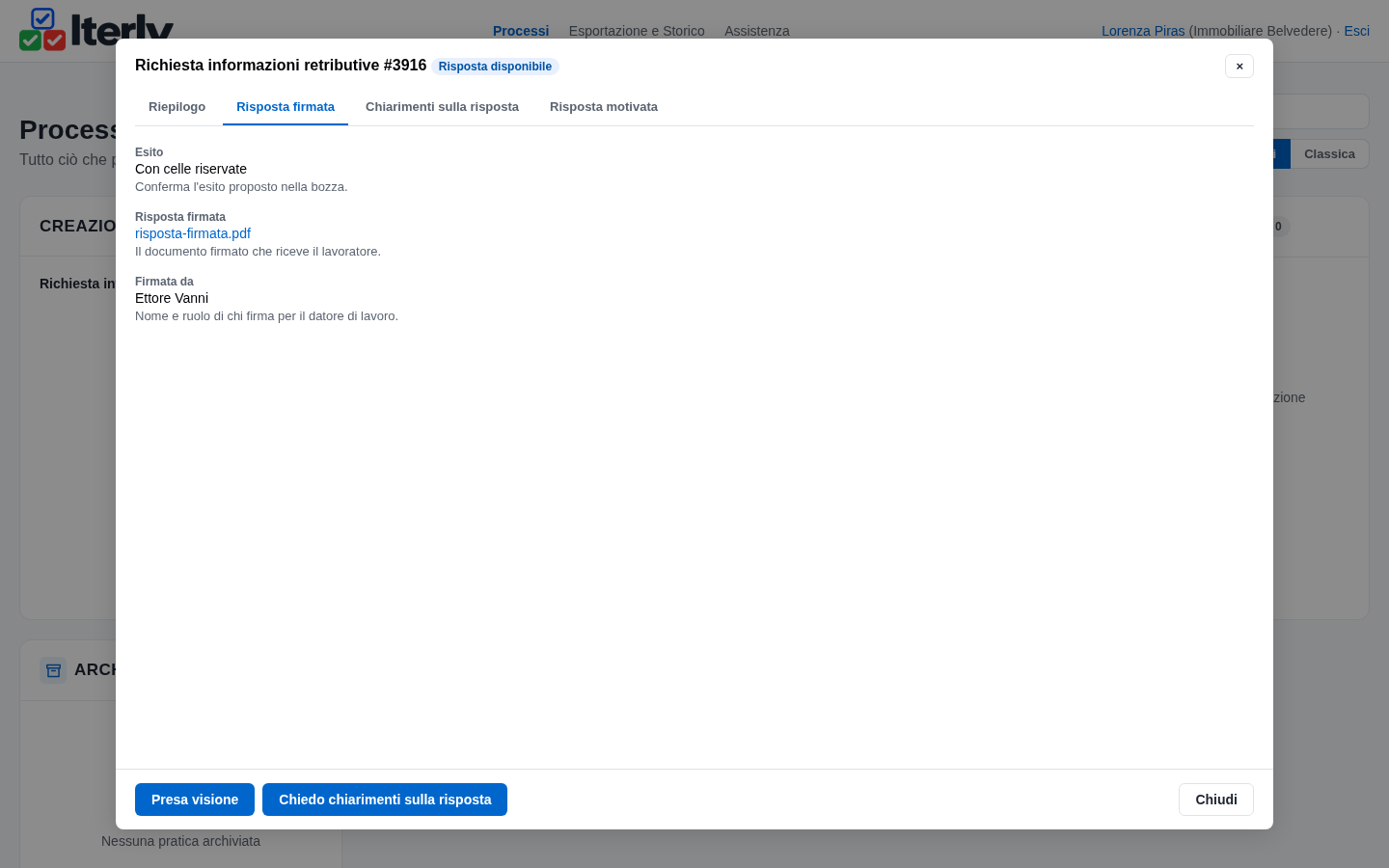Screen dimensions: 1389x868
Task: Click the Iterly logo icon
Action: coord(42,30)
